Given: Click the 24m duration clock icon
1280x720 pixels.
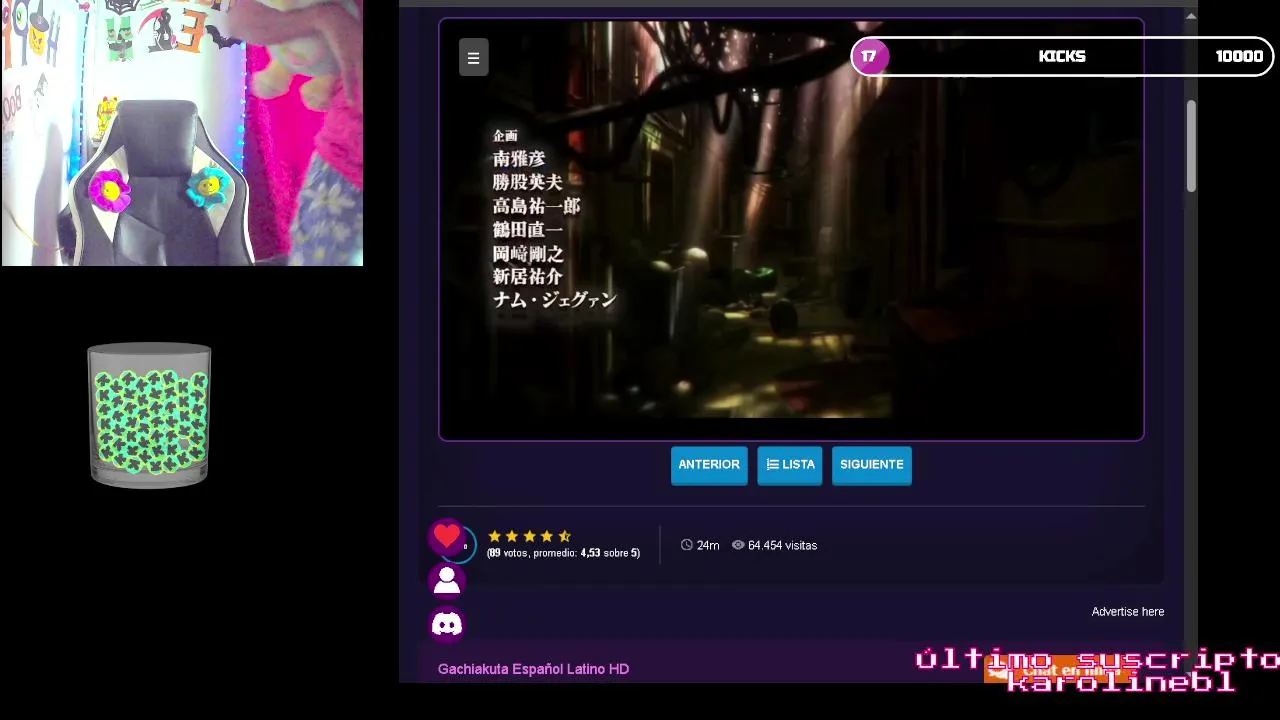Looking at the screenshot, I should point(686,545).
